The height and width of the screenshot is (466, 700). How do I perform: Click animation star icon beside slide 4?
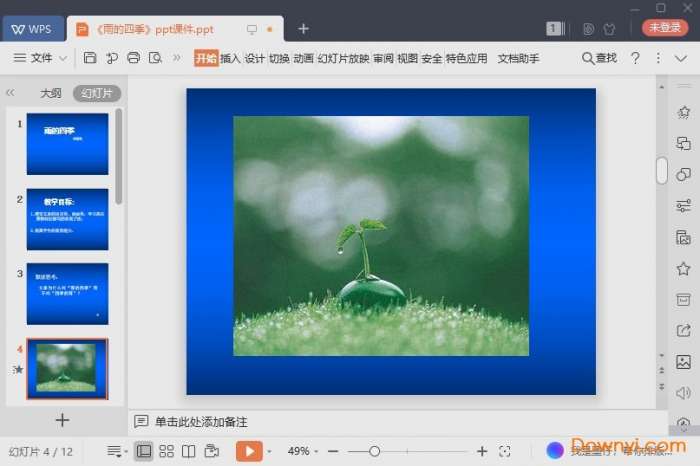coord(18,369)
